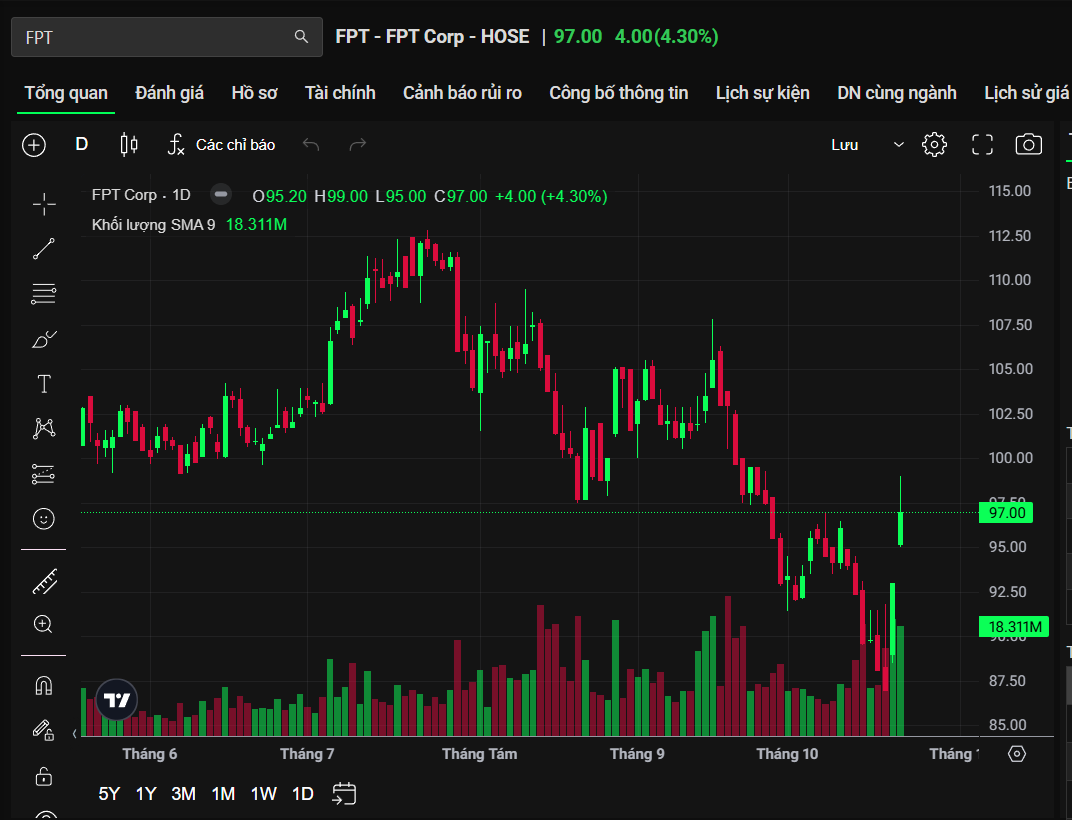Open the emoji icons tool
The width and height of the screenshot is (1072, 820).
[44, 518]
